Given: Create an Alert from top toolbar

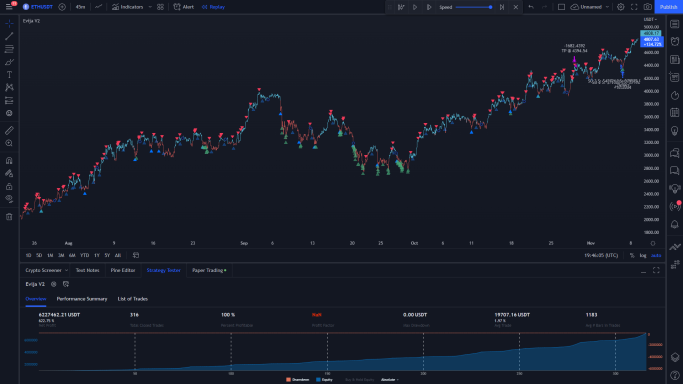Looking at the screenshot, I should 184,7.
